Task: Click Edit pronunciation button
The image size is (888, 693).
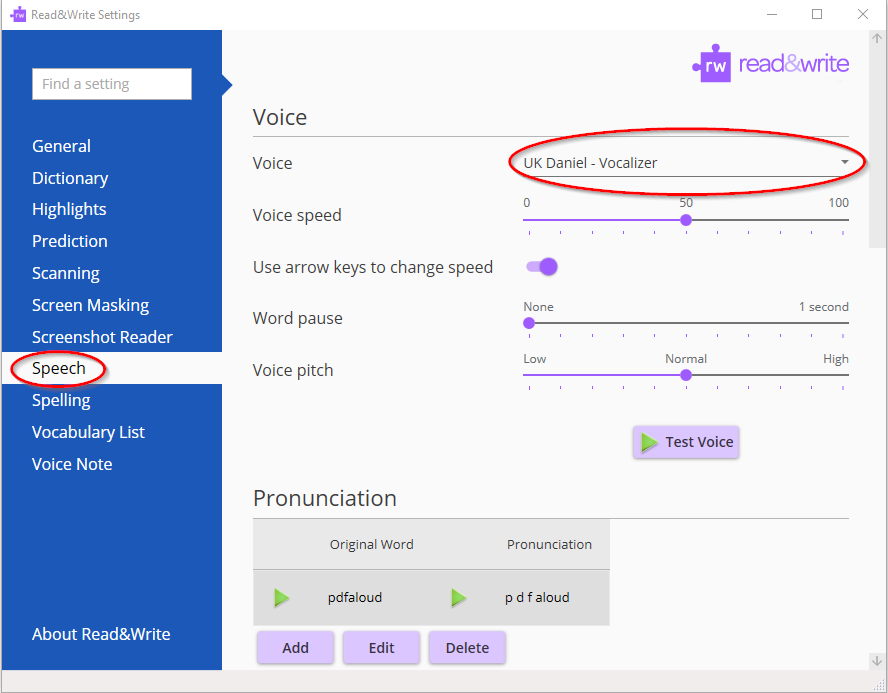Action: pyautogui.click(x=381, y=648)
